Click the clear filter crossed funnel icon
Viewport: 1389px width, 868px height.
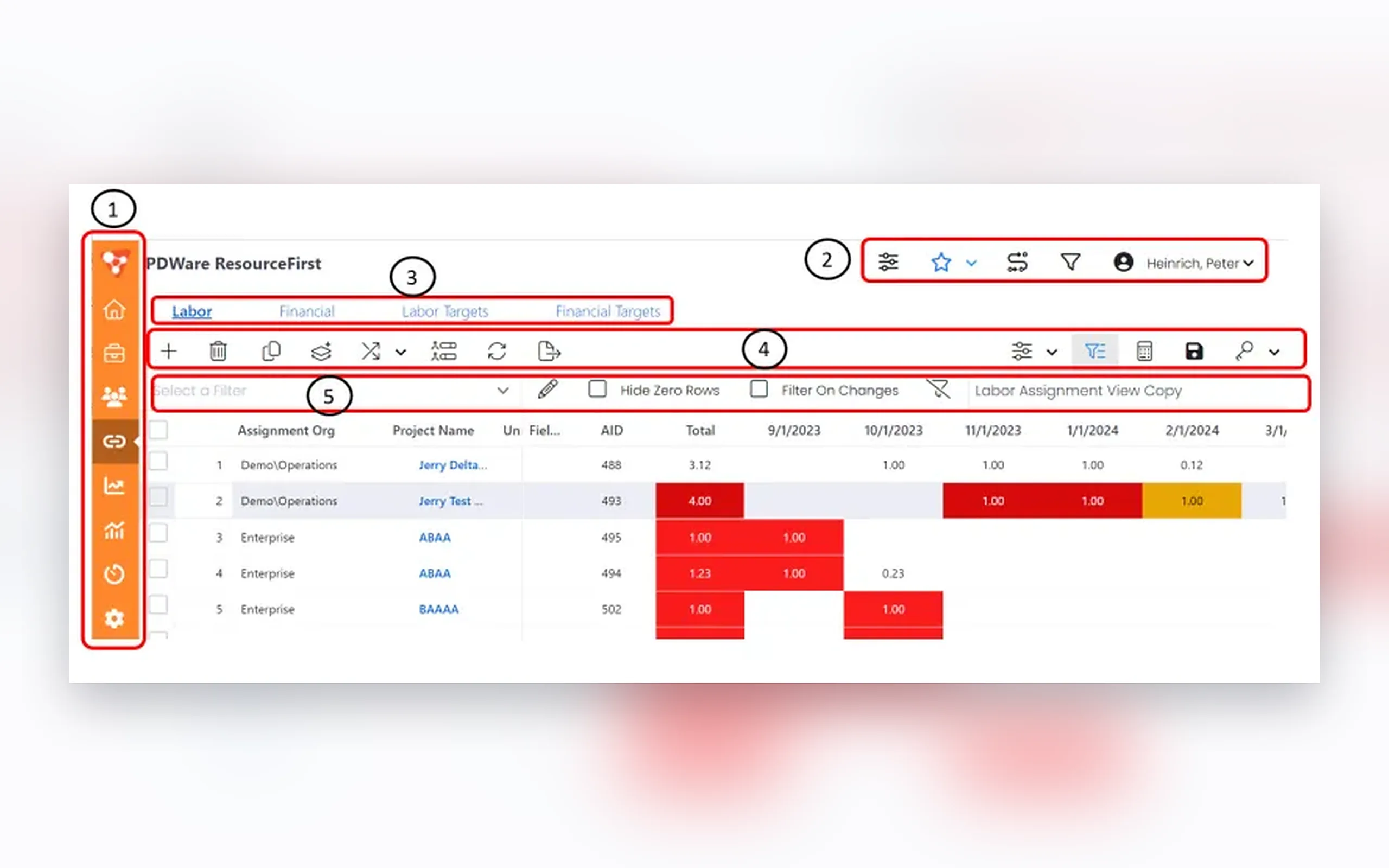pos(939,389)
